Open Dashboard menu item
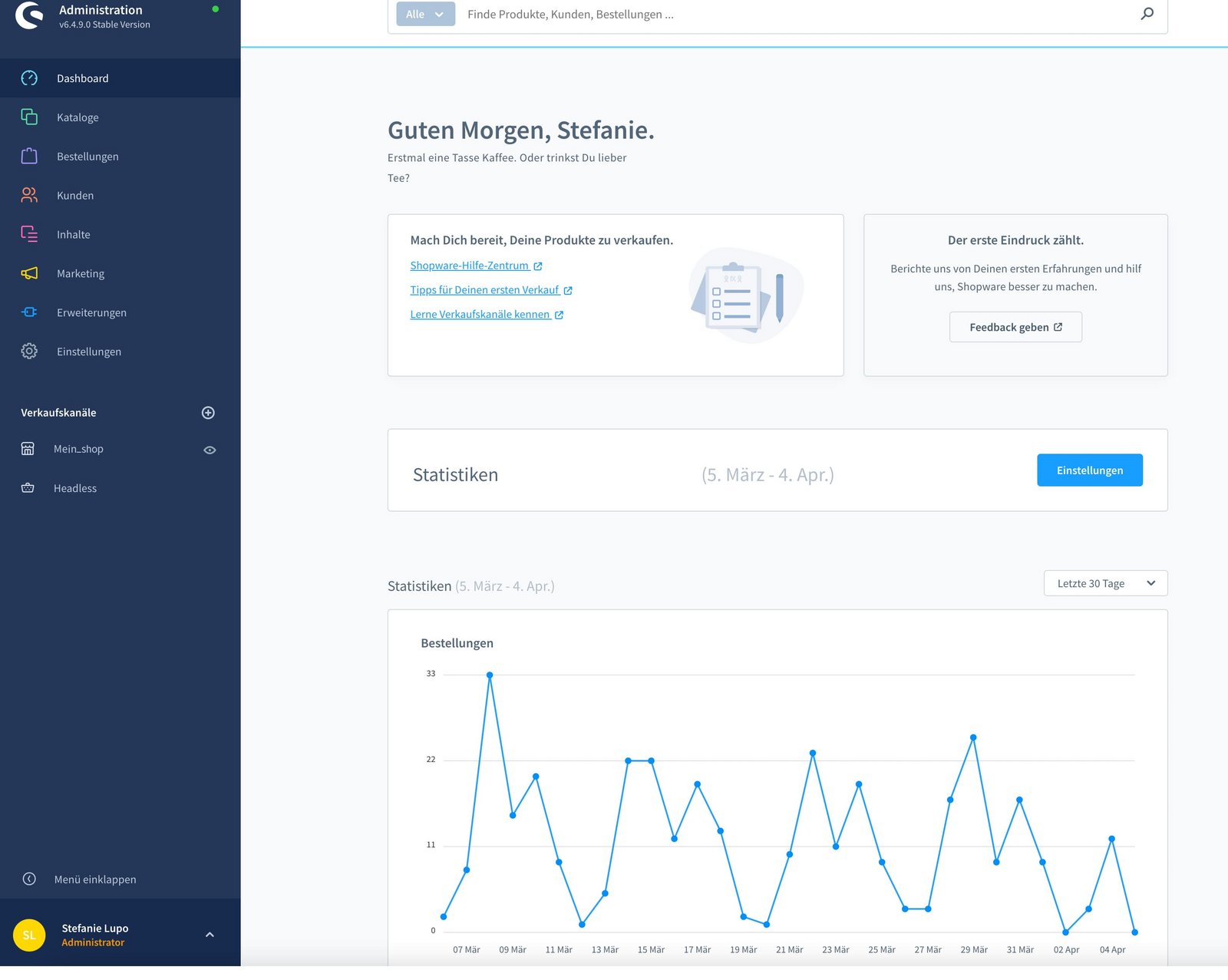The image size is (1228, 980). [120, 78]
